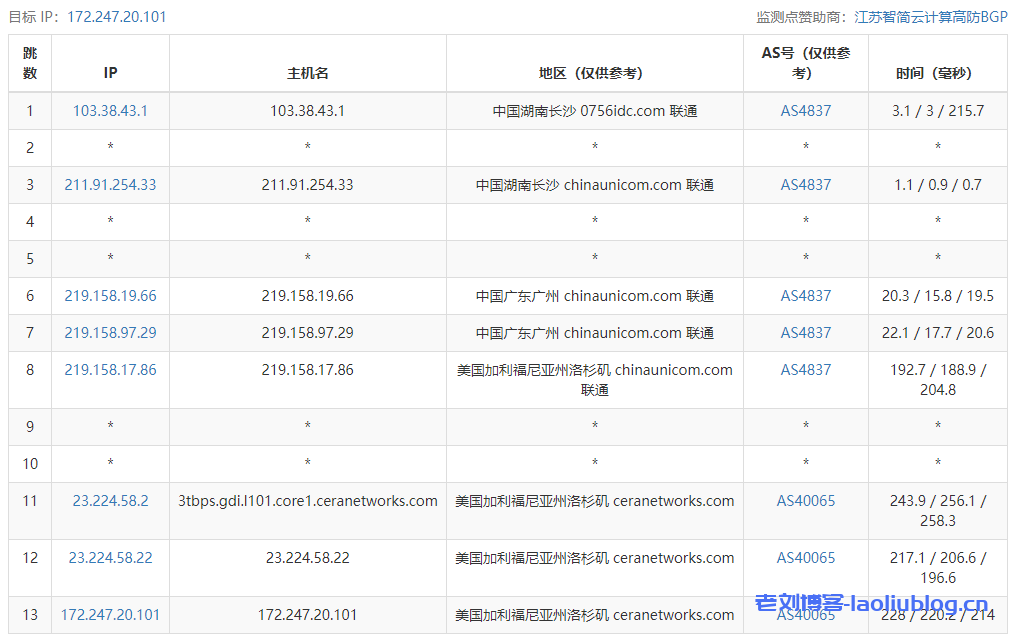Viewport: 1014px width, 641px height.
Task: Open AS4837 link in hop 8 row
Action: pyautogui.click(x=805, y=370)
